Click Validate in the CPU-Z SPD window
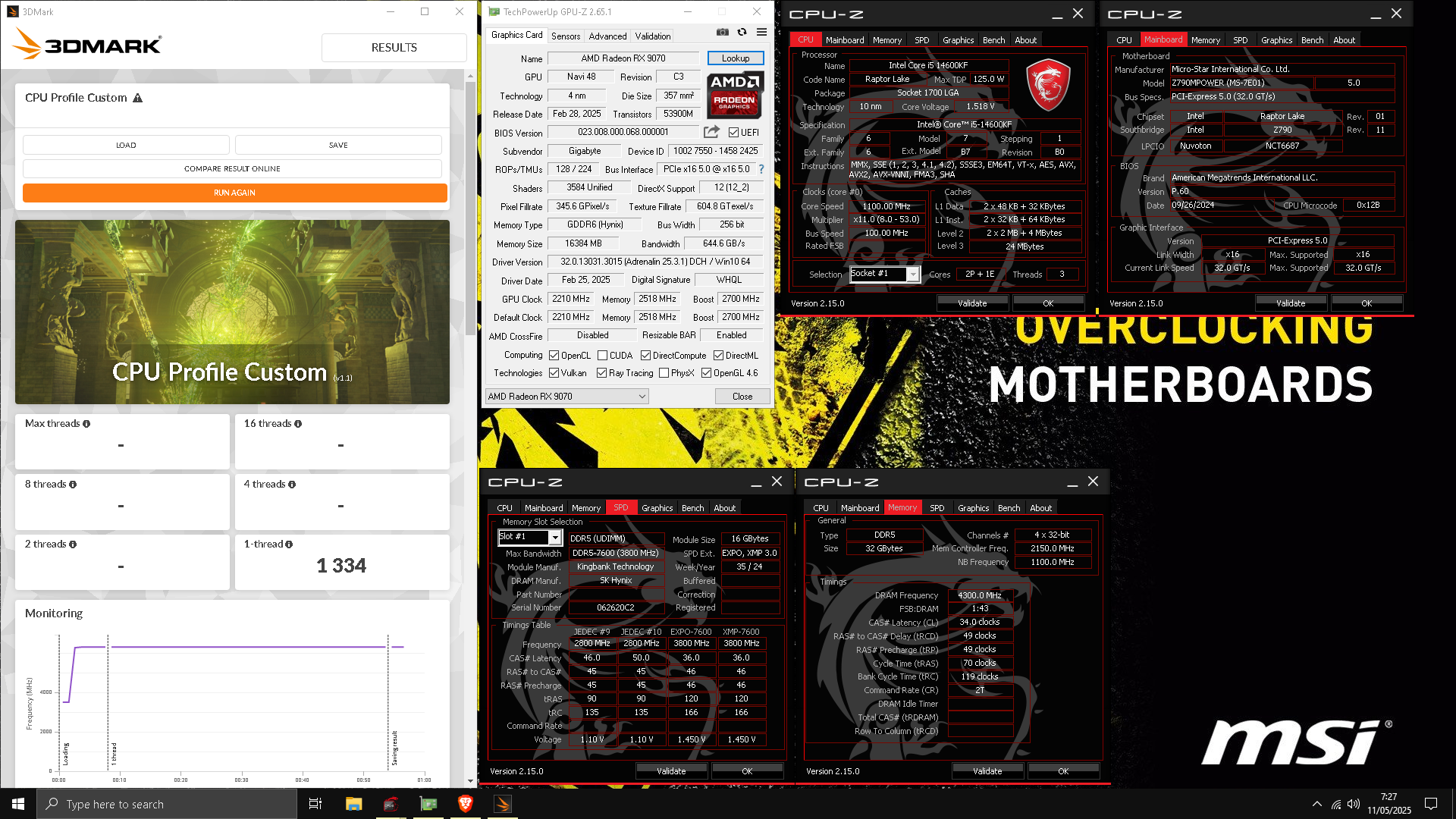1456x819 pixels. (x=671, y=771)
